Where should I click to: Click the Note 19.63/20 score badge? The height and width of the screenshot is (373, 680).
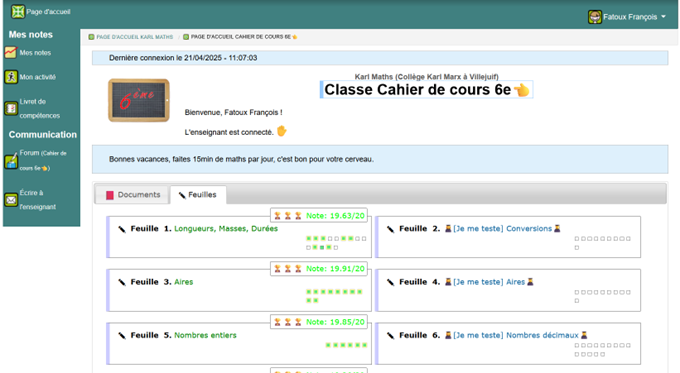[x=319, y=216]
